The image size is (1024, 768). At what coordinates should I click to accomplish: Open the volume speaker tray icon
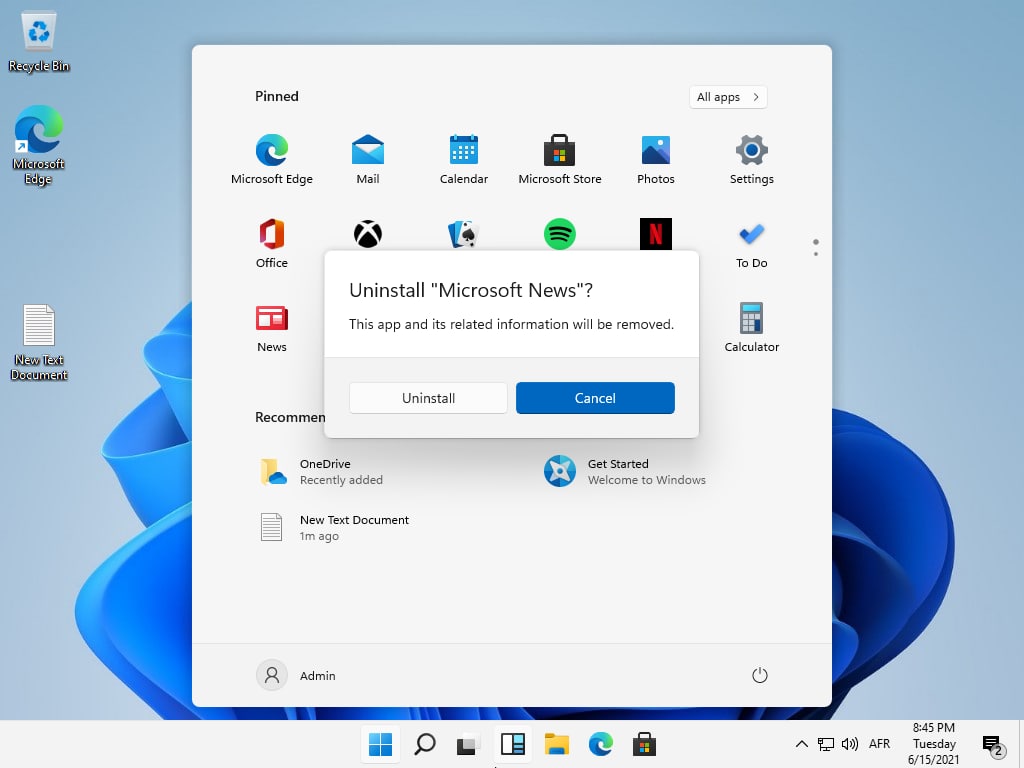(850, 744)
